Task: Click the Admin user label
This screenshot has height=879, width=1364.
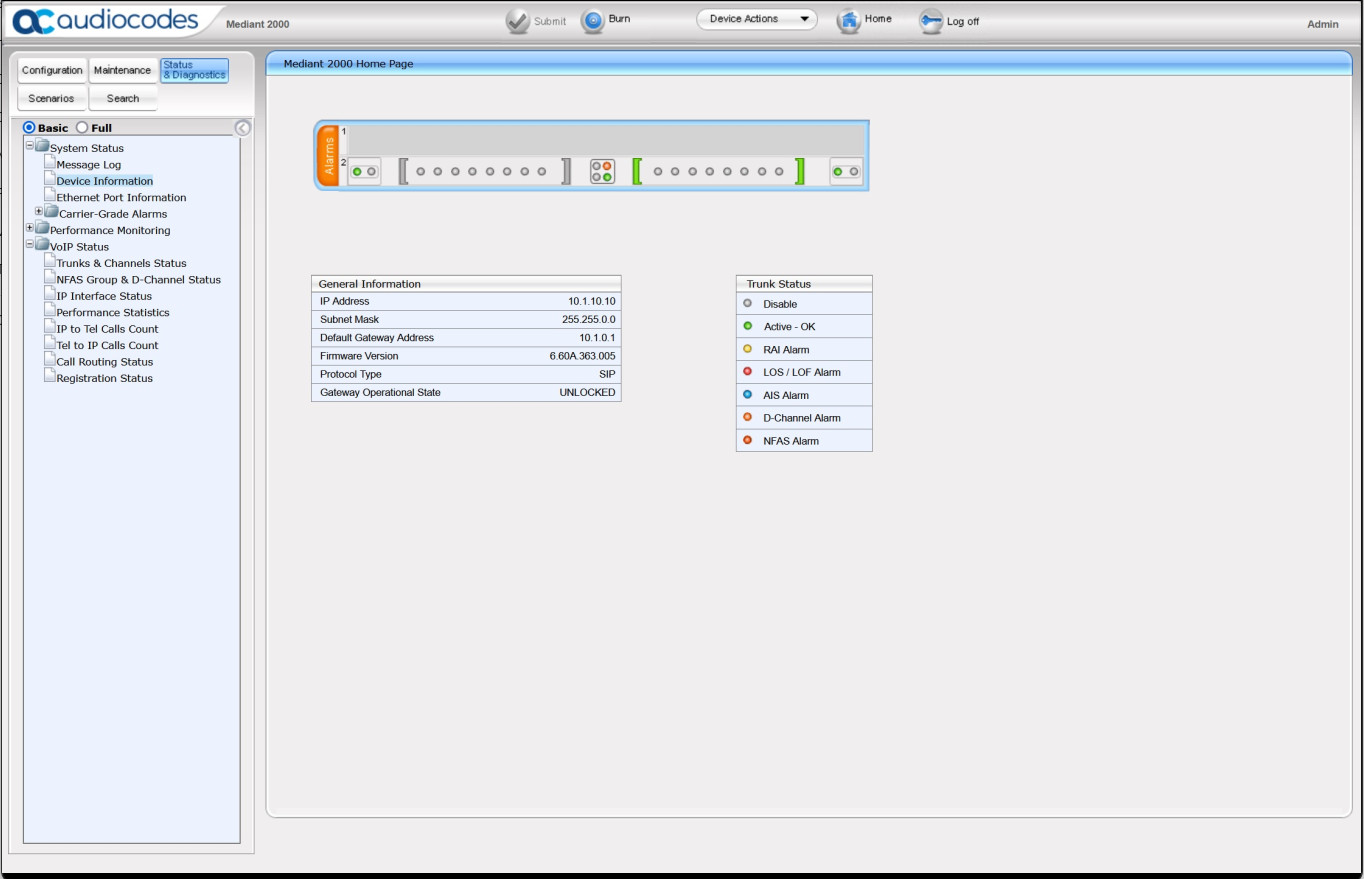Action: (1323, 24)
